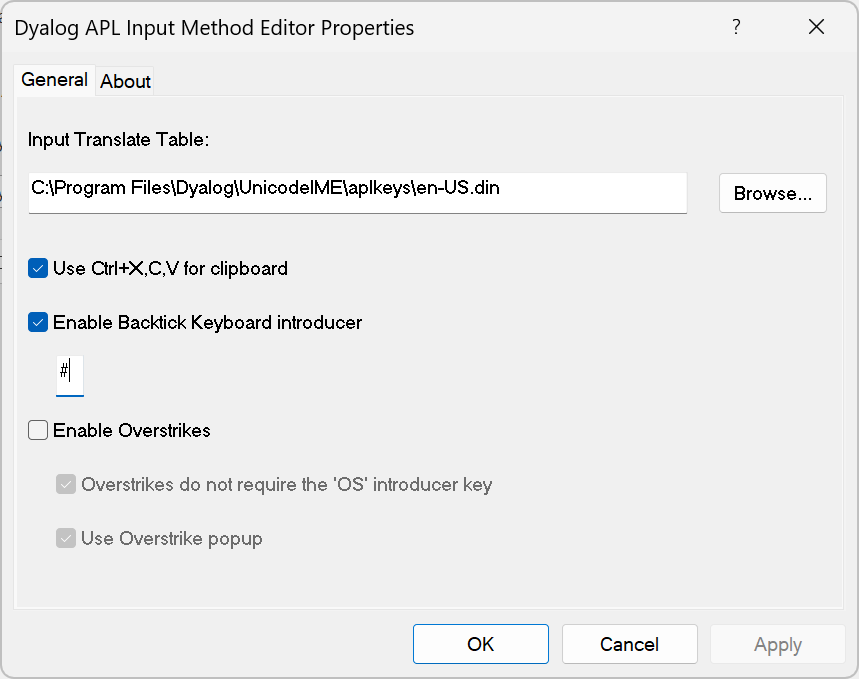Click the 'Use Ctrl+X,C,V for clipboard' label text
Viewport: 859px width, 679px height.
click(170, 268)
